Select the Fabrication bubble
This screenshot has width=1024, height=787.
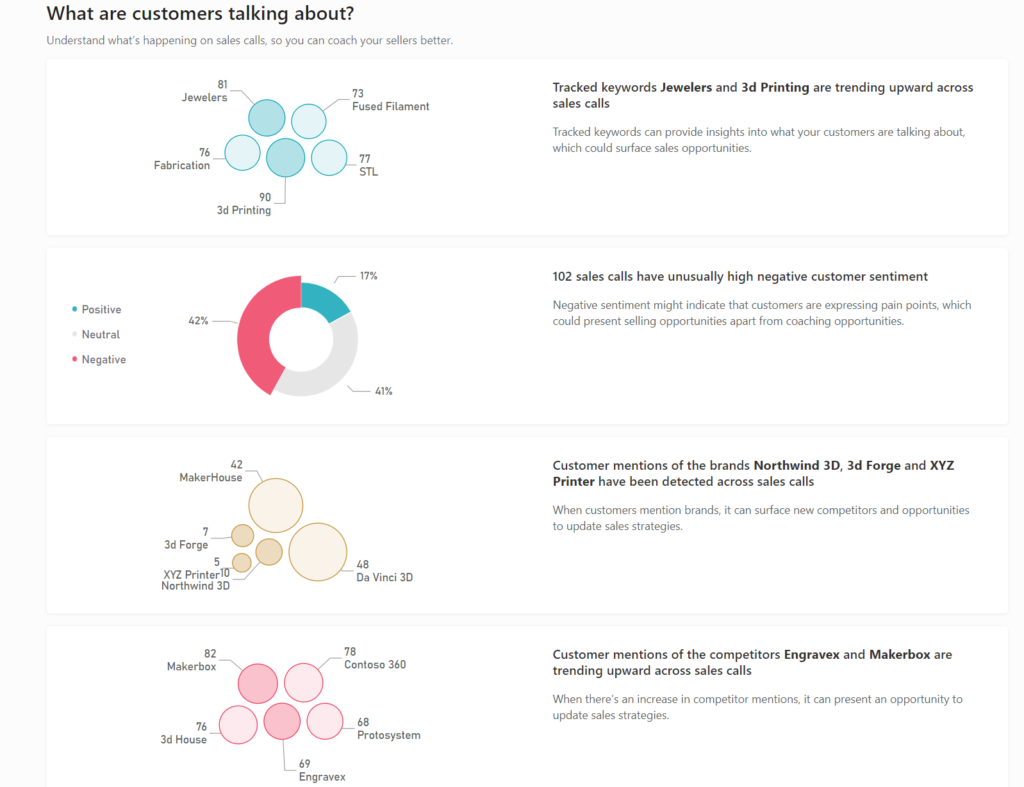(240, 153)
